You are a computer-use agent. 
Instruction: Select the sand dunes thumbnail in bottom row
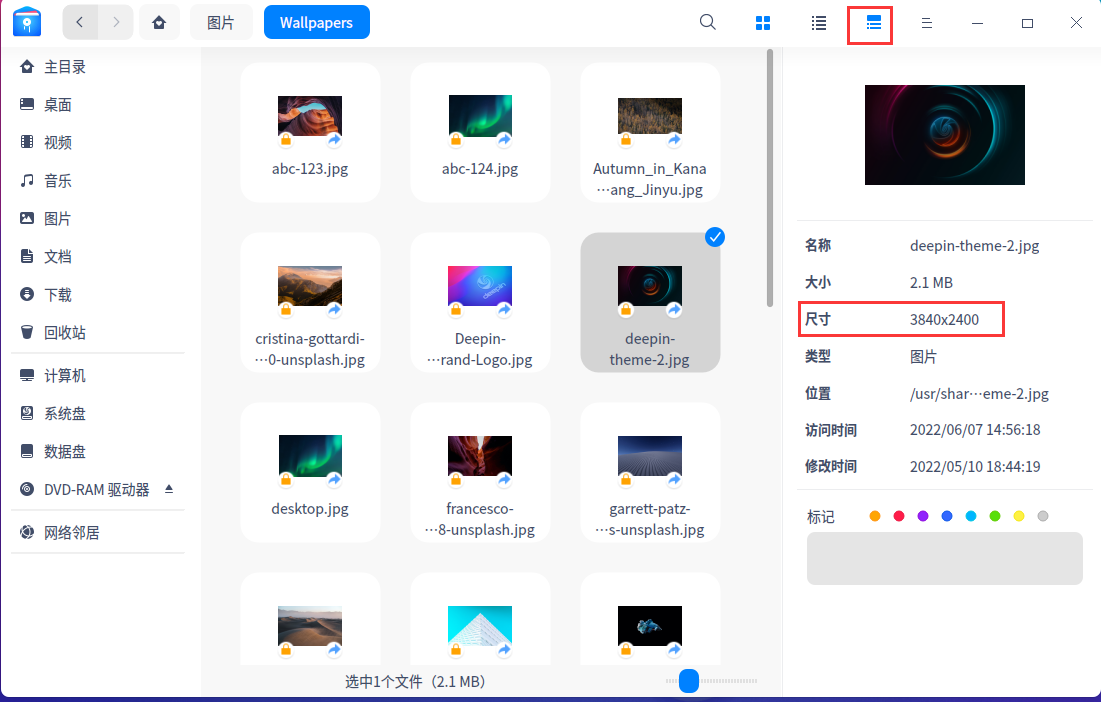click(x=310, y=626)
